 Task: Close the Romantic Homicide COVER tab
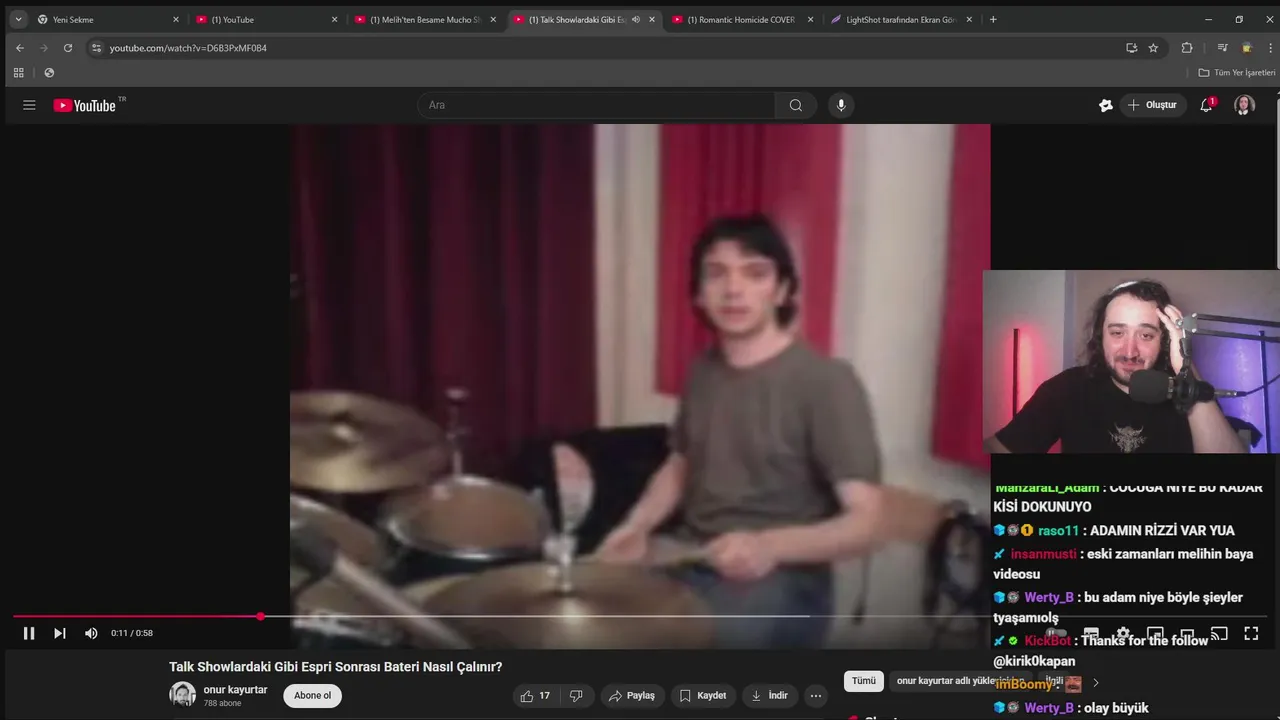click(x=810, y=19)
